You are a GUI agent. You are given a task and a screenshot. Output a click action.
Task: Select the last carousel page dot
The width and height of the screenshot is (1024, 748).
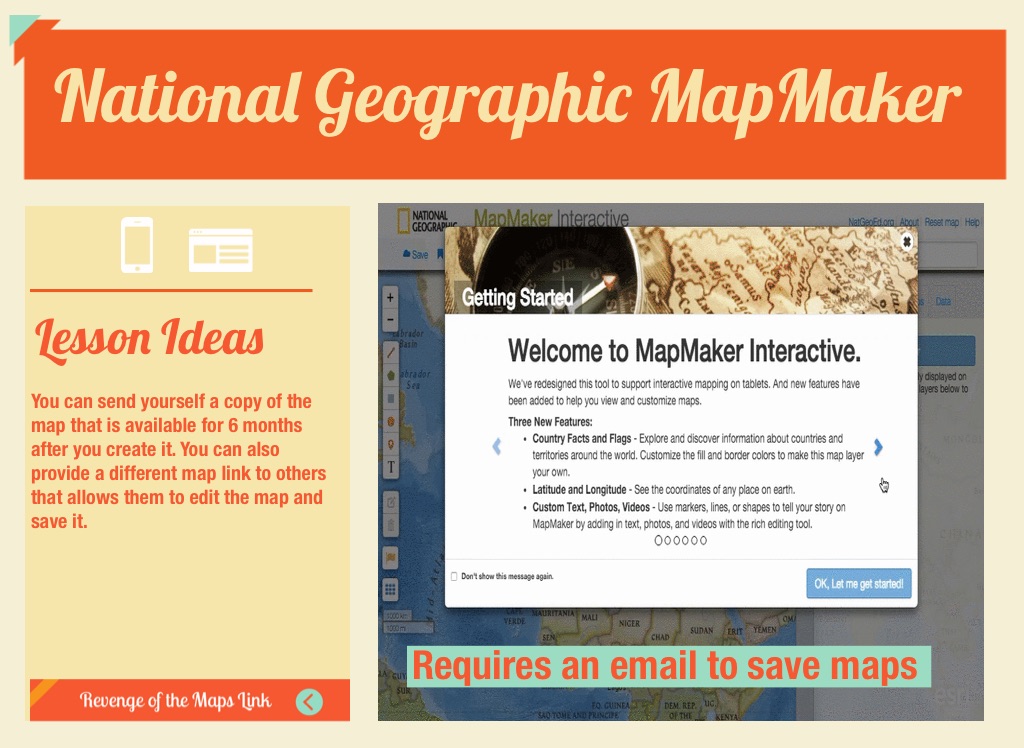tap(703, 540)
